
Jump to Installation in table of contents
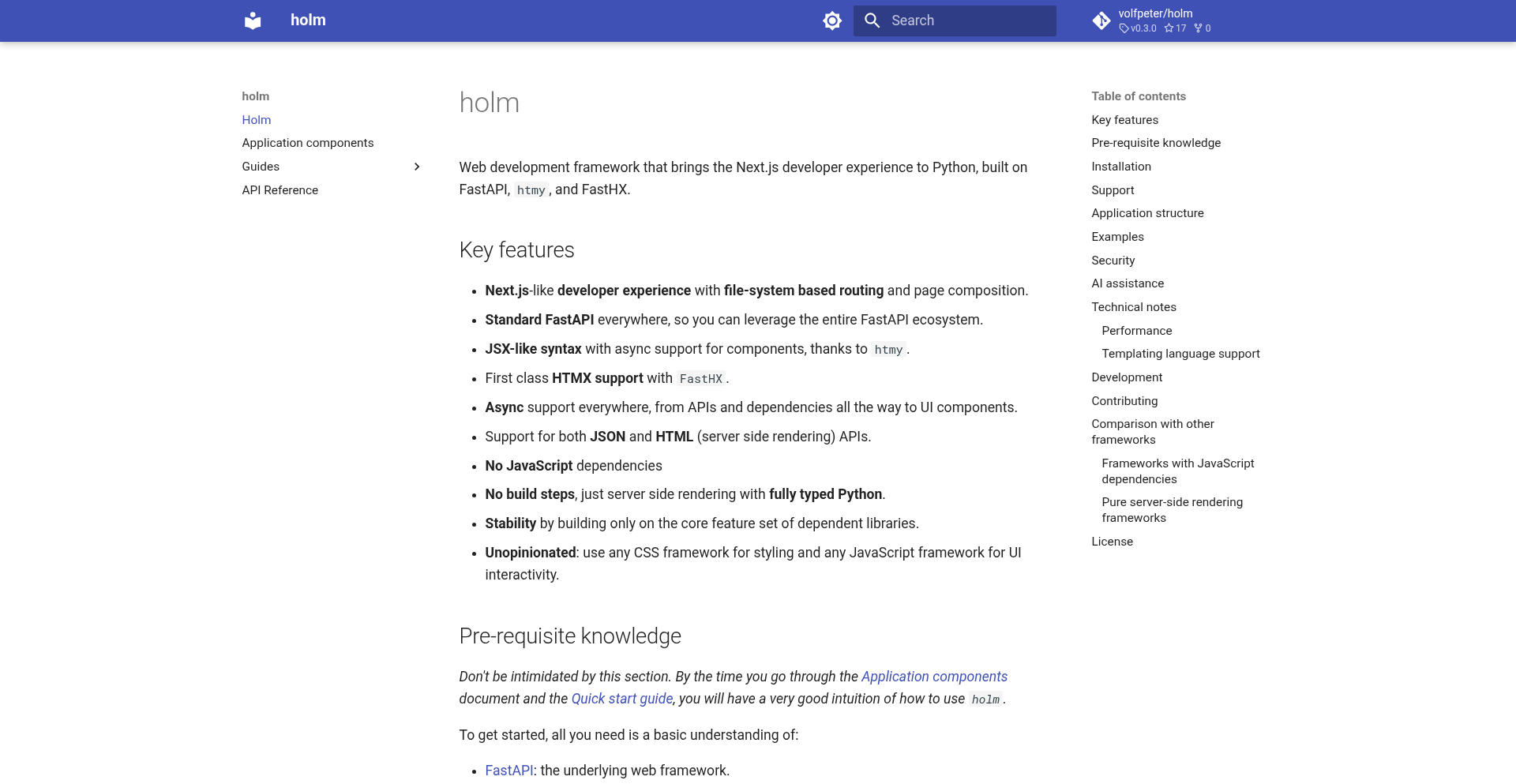1120,167
